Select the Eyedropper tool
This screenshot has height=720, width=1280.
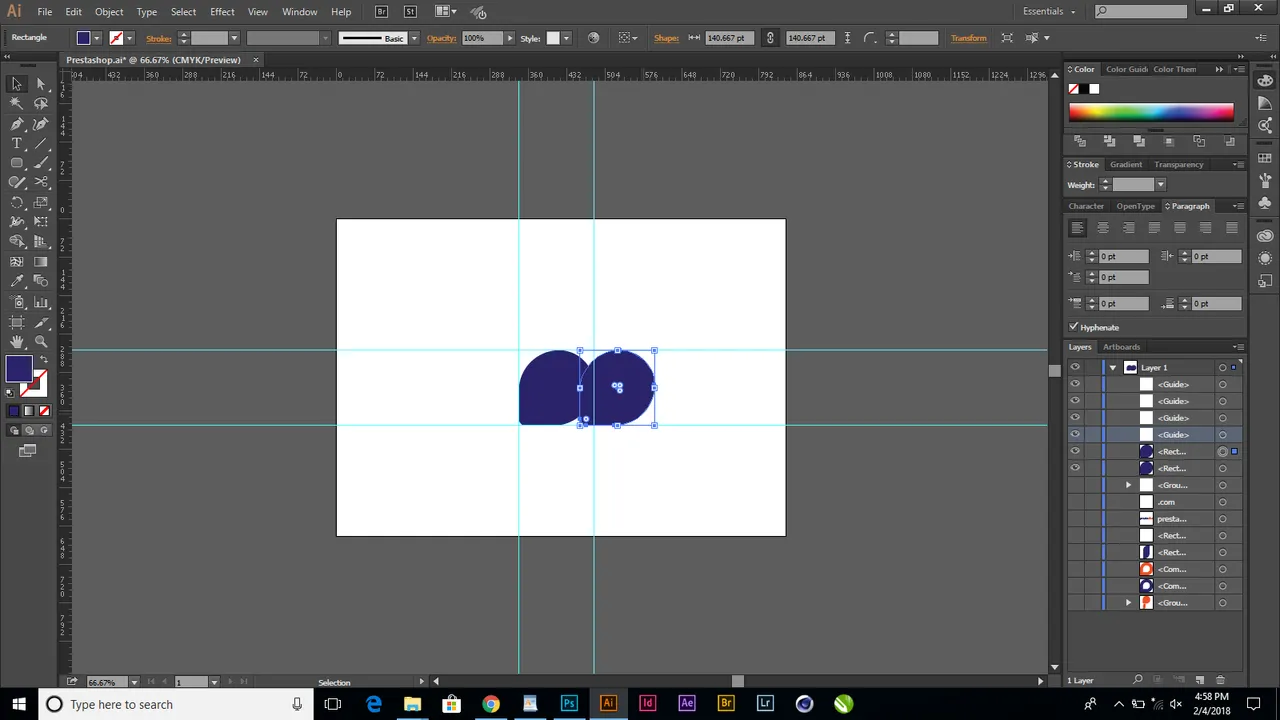pyautogui.click(x=17, y=282)
